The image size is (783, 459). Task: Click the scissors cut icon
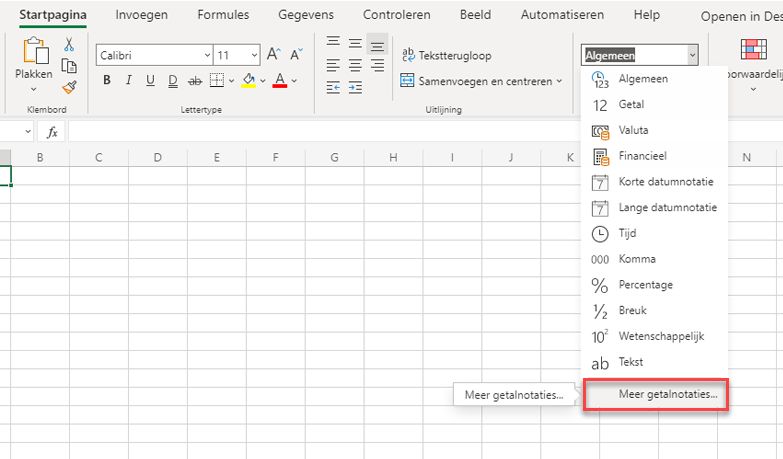(69, 44)
